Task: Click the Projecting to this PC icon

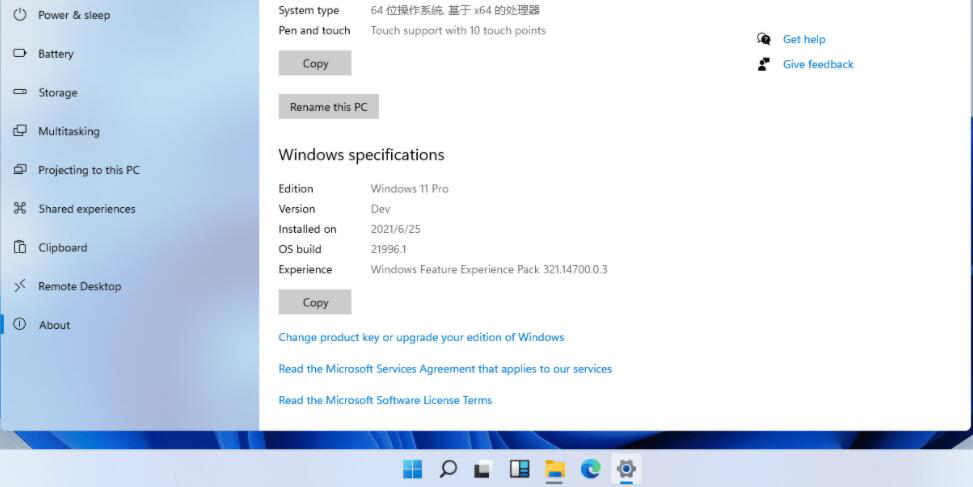Action: click(20, 169)
